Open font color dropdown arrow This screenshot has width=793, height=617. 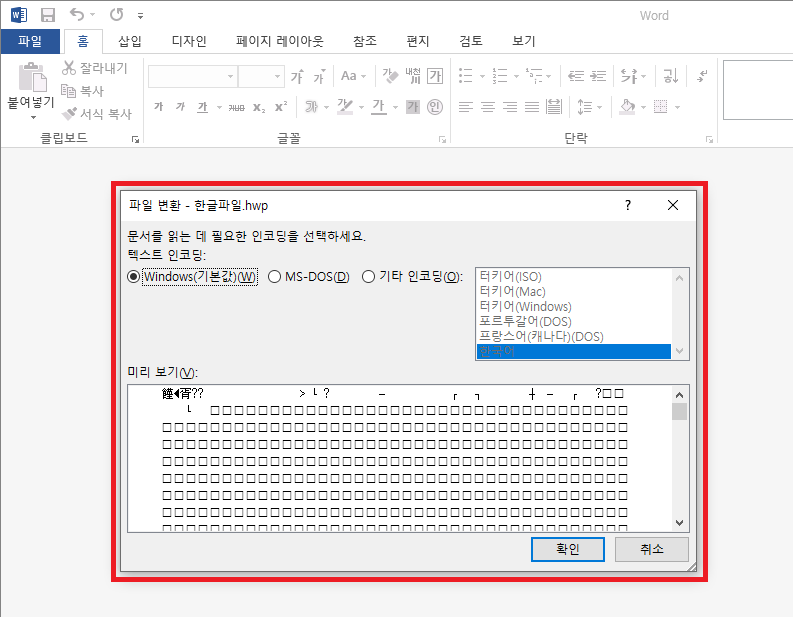[x=395, y=107]
